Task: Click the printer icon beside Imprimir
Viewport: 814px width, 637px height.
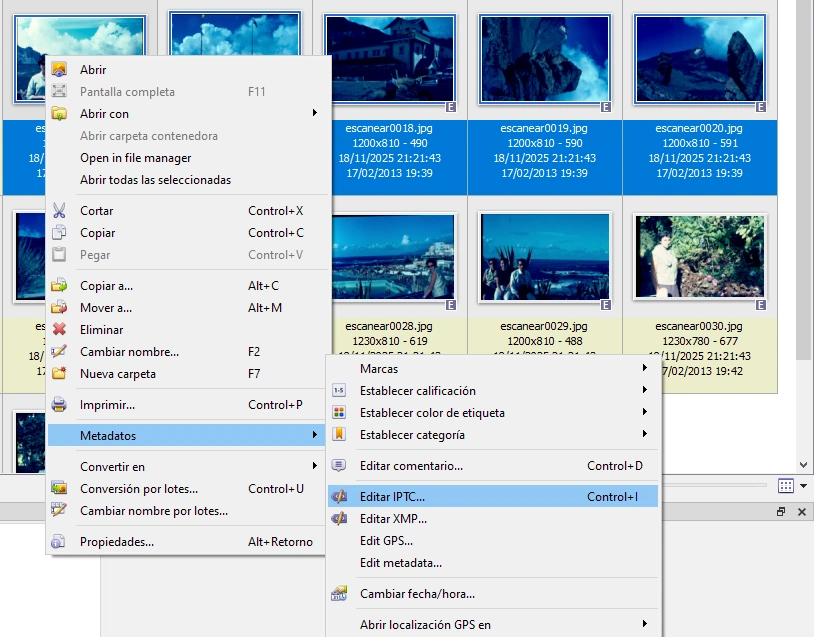Action: (59, 405)
